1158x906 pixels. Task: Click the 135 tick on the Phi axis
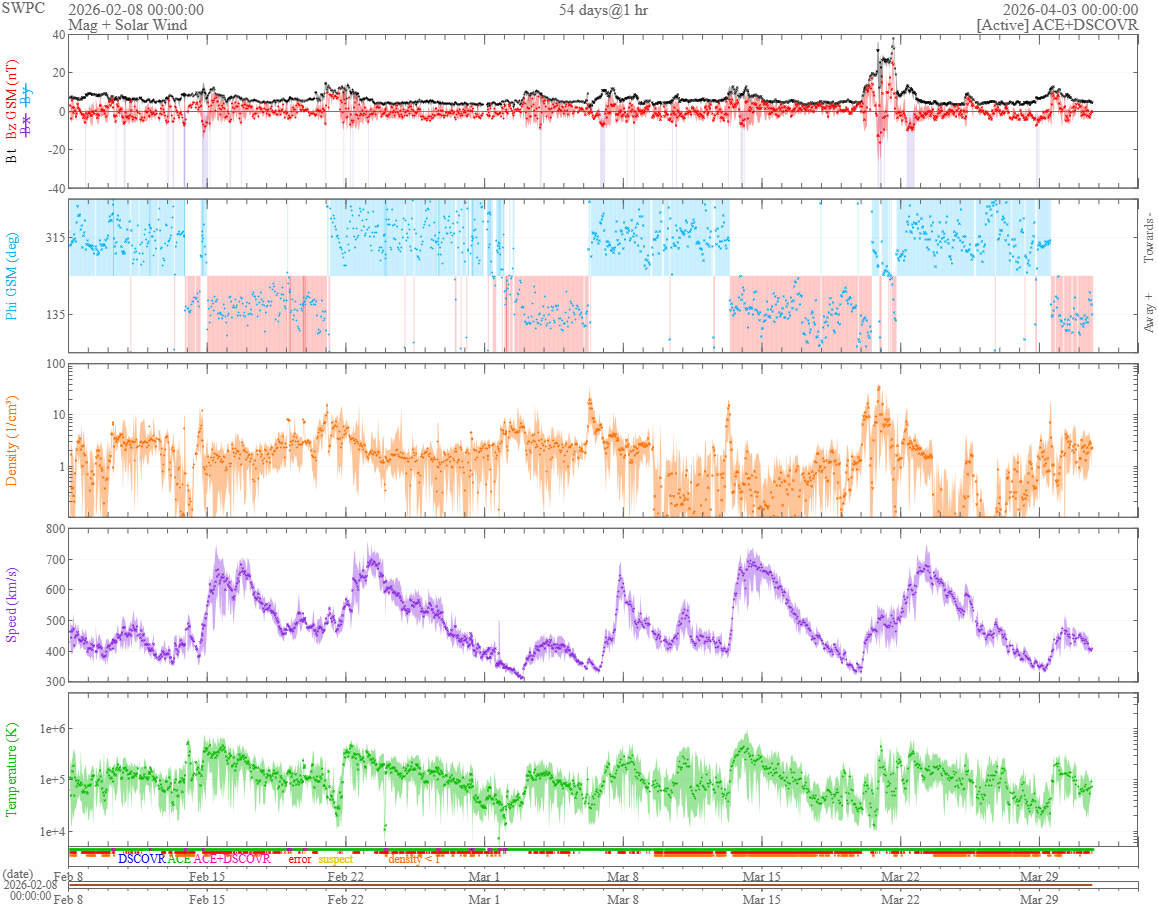click(x=55, y=315)
